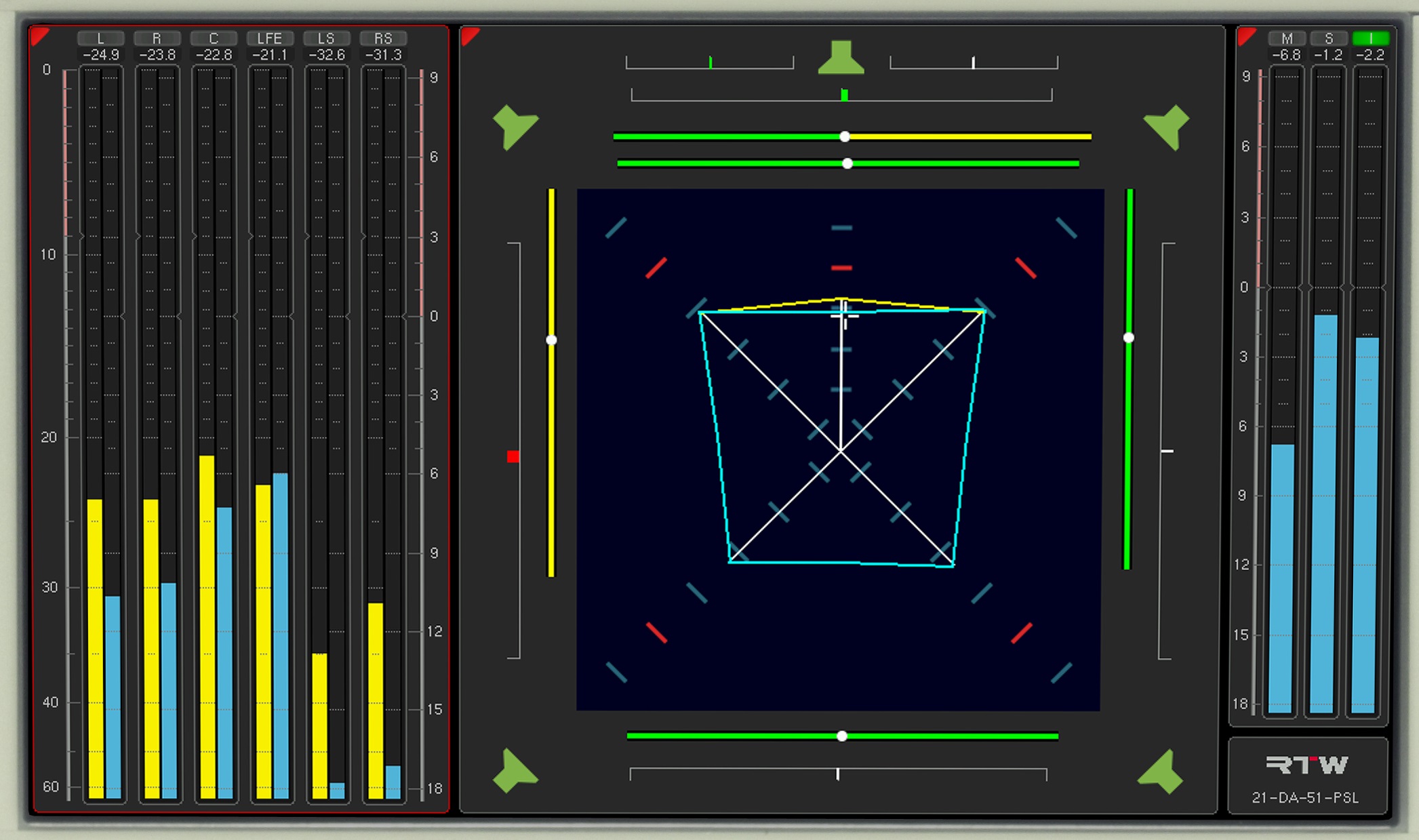Click the C channel label button
The height and width of the screenshot is (840, 1419).
pos(214,39)
